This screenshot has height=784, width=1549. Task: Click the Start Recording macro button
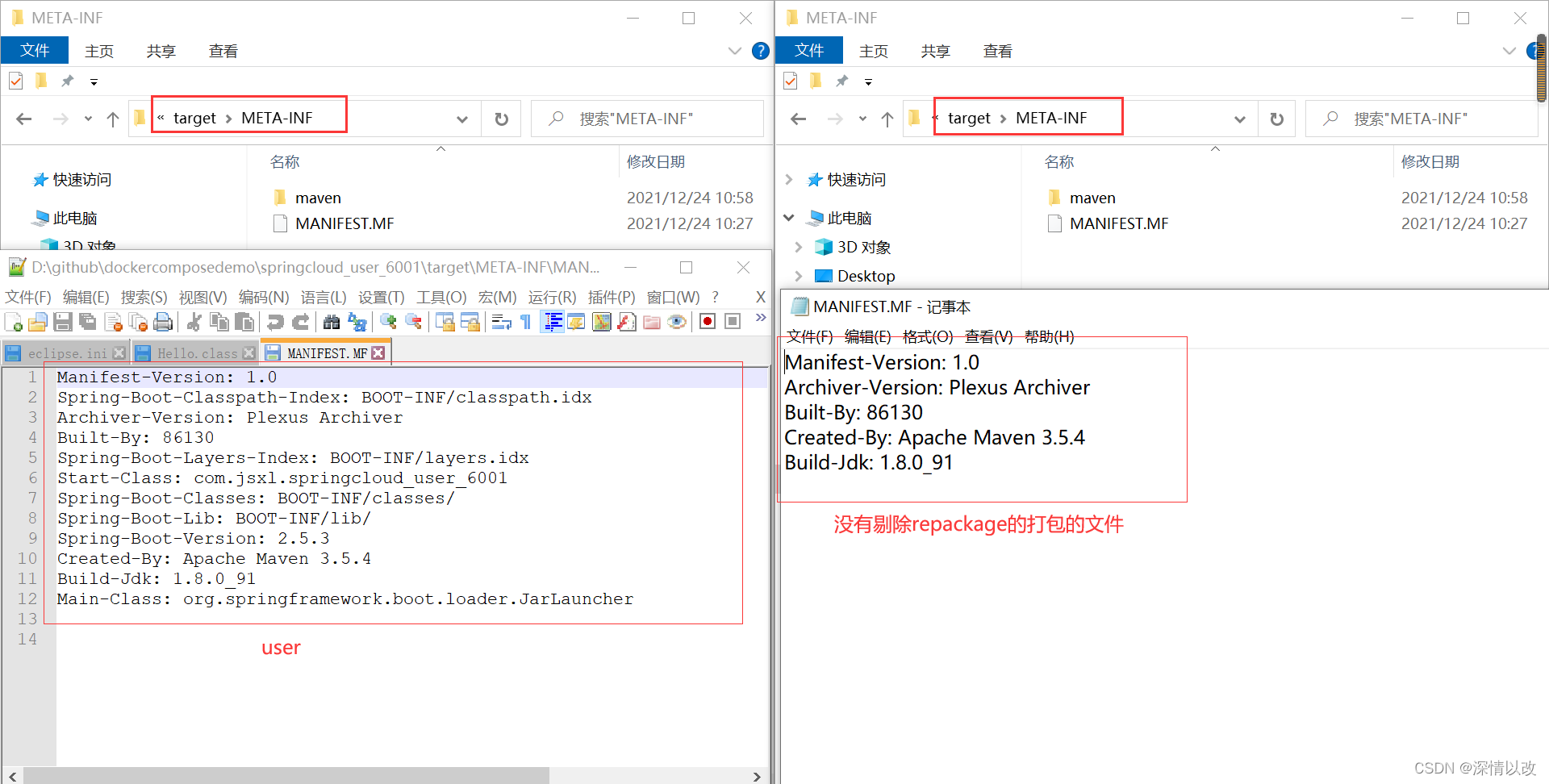(708, 322)
